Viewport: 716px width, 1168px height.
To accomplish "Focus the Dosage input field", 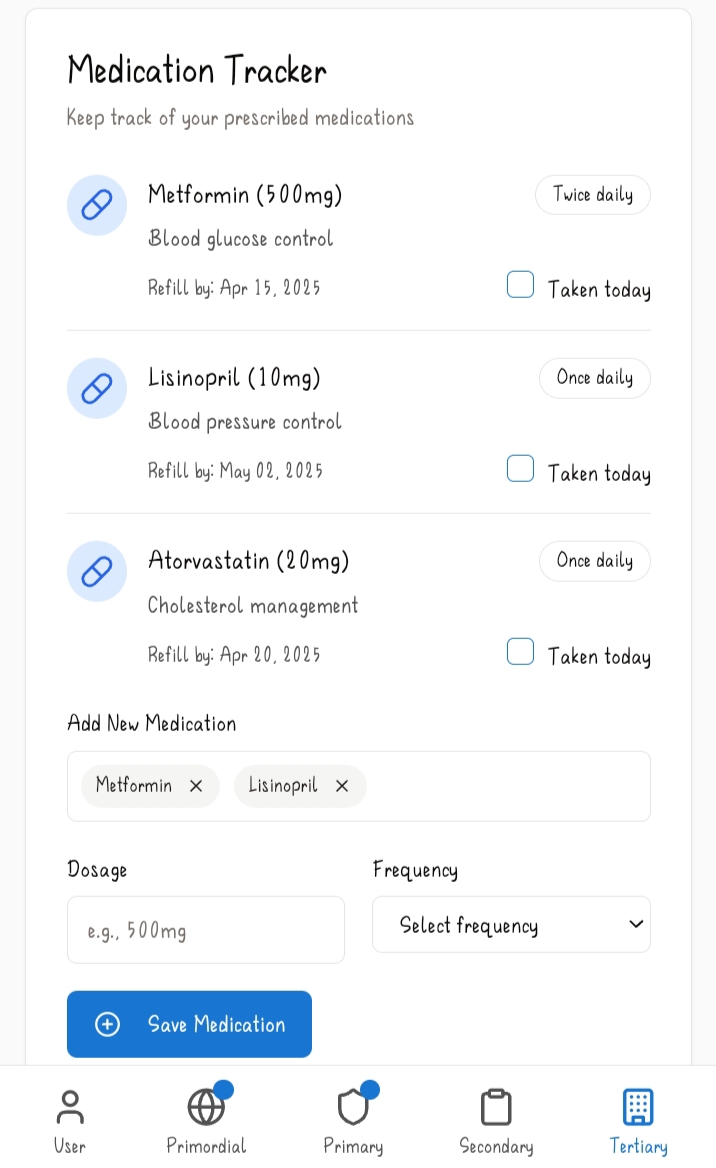I will pyautogui.click(x=206, y=930).
